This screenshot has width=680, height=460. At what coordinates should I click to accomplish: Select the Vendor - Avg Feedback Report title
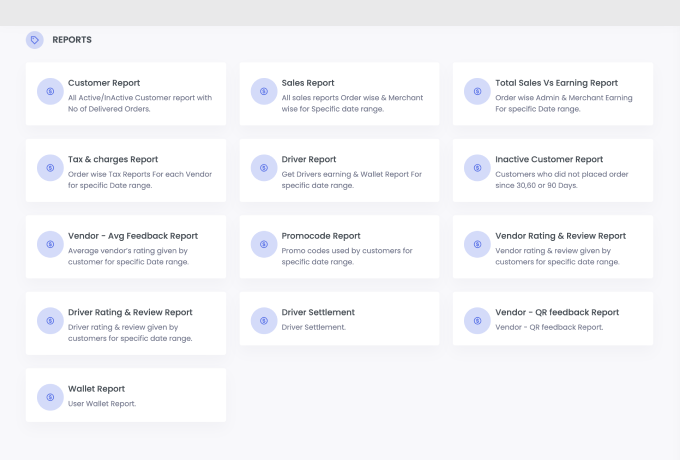[x=133, y=236]
